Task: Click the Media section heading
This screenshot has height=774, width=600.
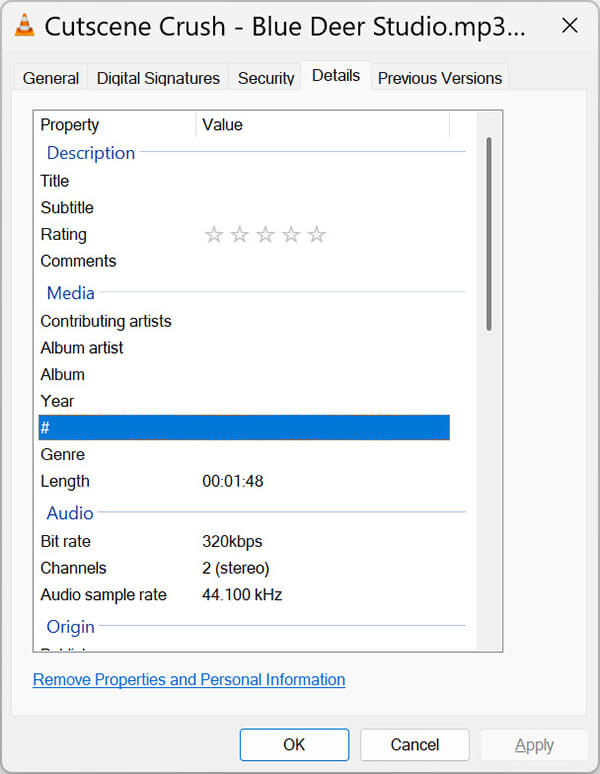Action: pos(71,293)
